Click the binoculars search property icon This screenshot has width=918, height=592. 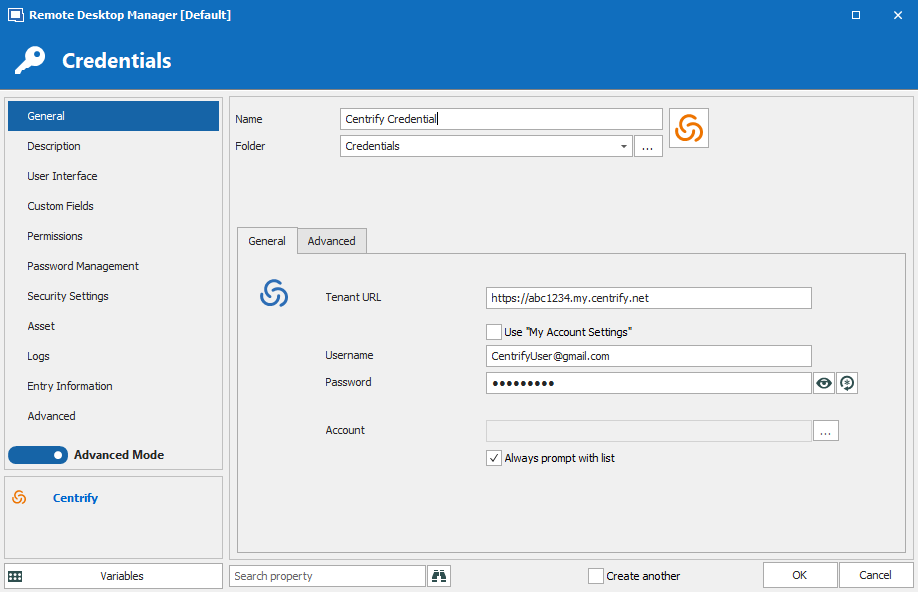click(439, 576)
